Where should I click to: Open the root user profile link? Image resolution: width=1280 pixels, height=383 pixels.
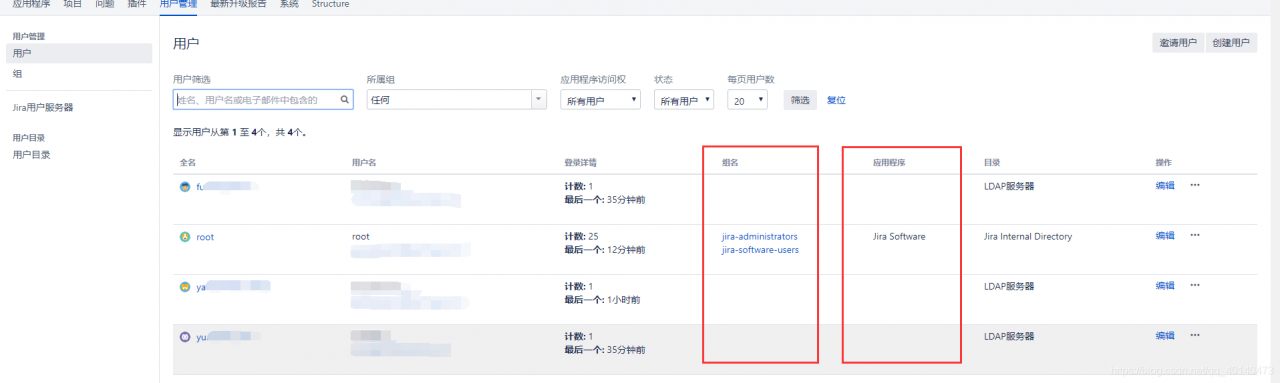tap(205, 237)
